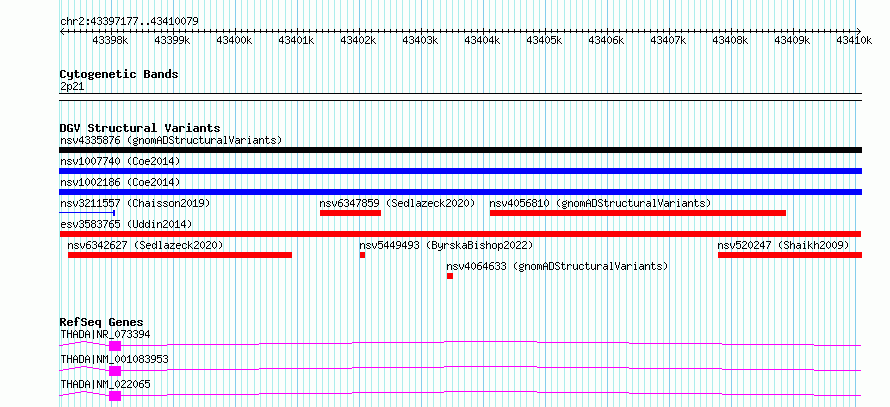Click the esv3583765 (Uddin2014) label

126,224
